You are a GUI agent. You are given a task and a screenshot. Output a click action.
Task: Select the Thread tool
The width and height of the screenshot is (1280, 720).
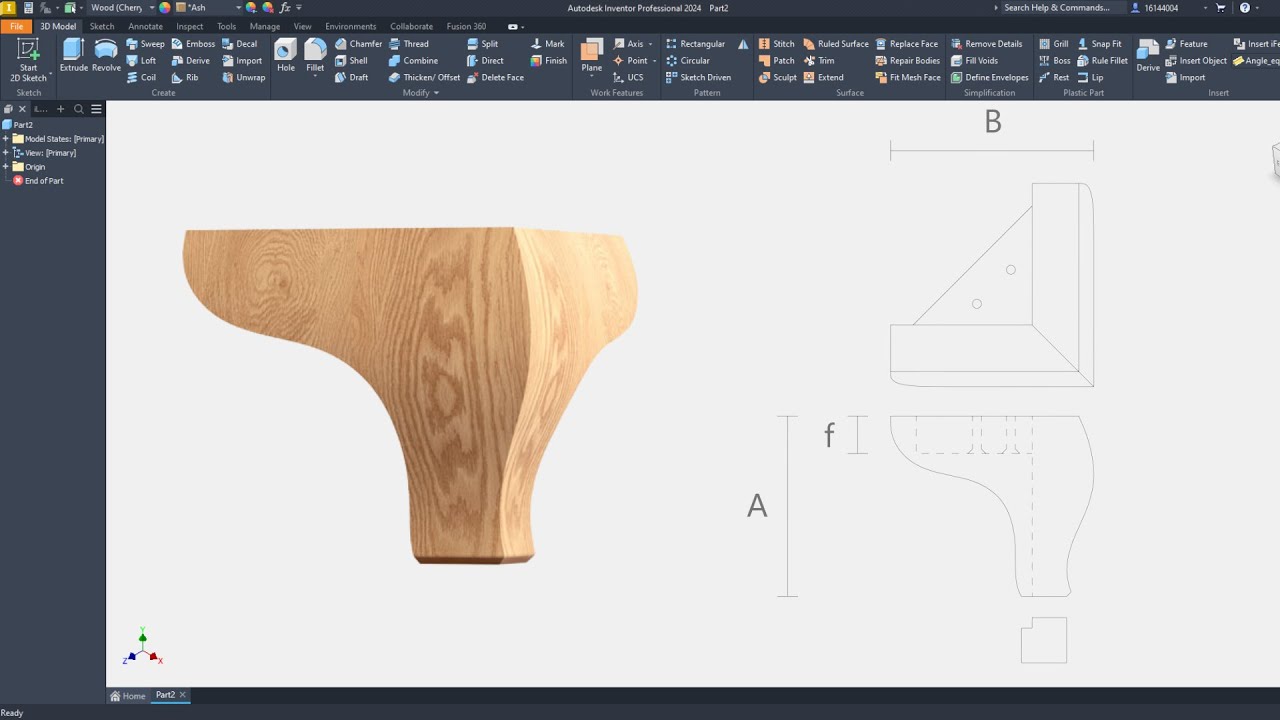[x=409, y=44]
